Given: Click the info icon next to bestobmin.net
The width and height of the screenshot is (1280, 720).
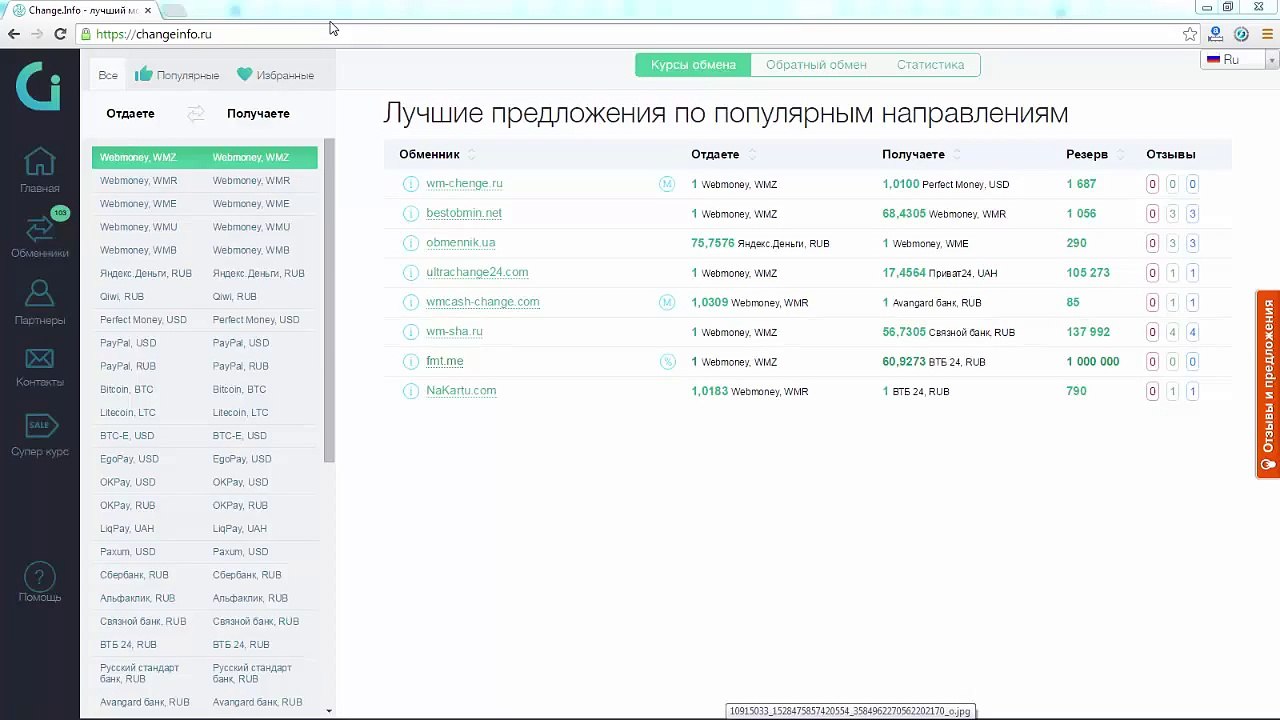Looking at the screenshot, I should [410, 214].
